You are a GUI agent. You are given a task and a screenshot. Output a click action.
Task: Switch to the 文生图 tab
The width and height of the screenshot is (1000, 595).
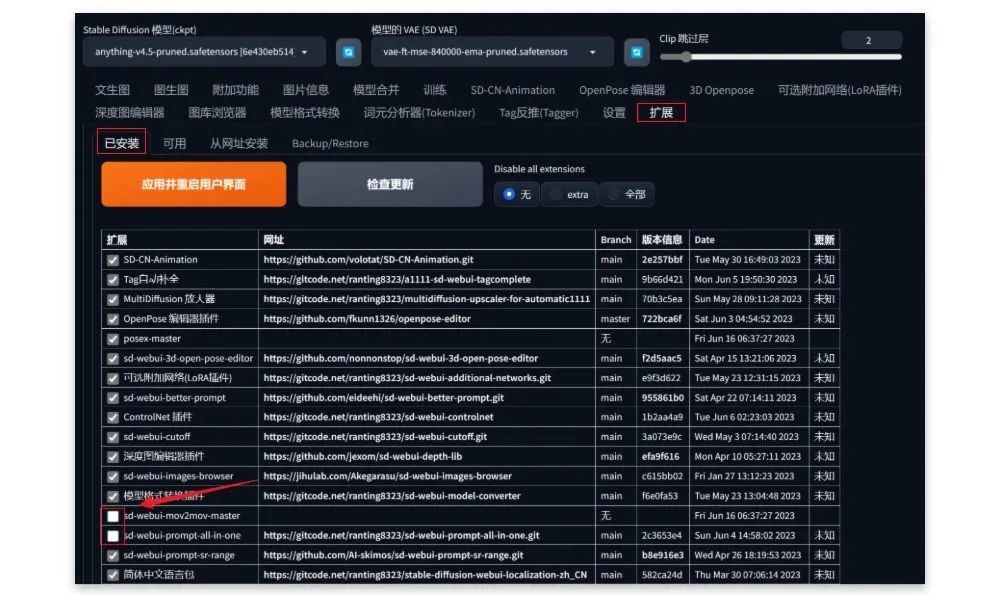pos(112,90)
